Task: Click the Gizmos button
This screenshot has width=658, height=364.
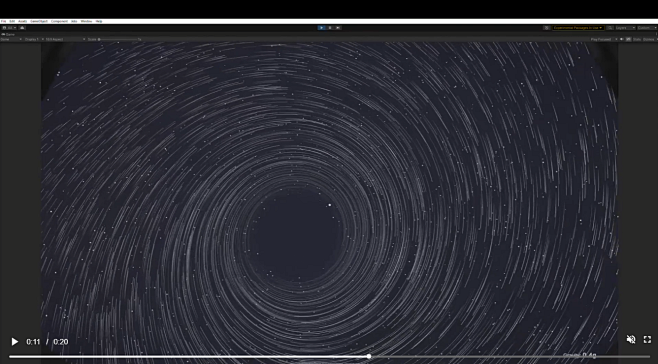Action: coord(649,39)
